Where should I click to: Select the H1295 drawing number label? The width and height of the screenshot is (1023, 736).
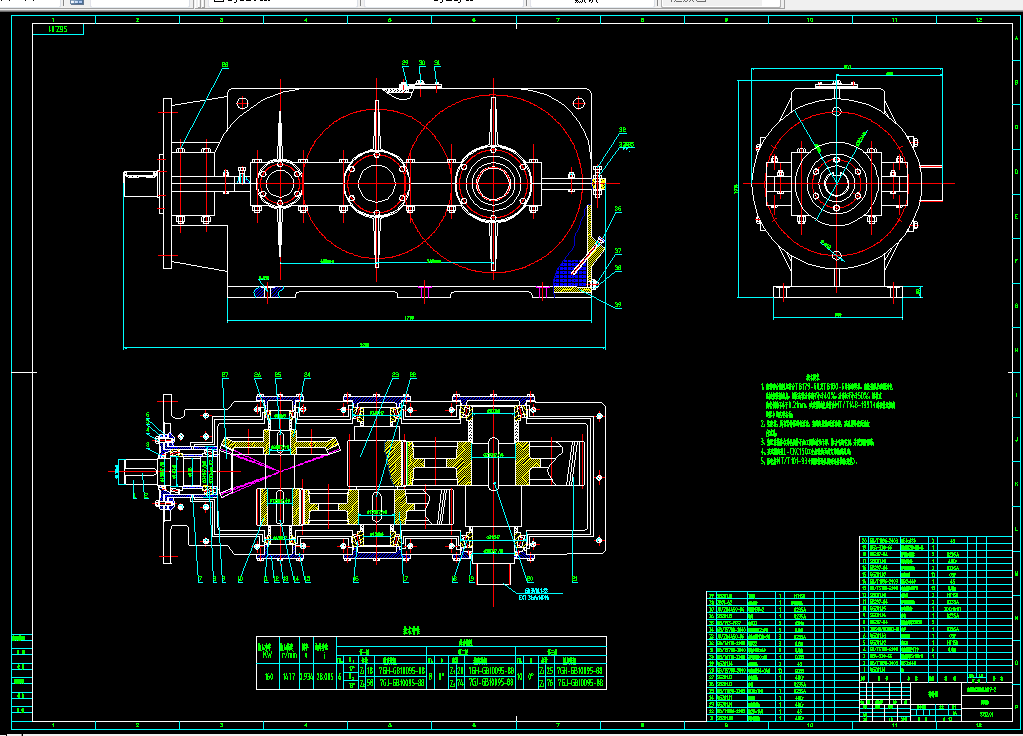point(57,29)
